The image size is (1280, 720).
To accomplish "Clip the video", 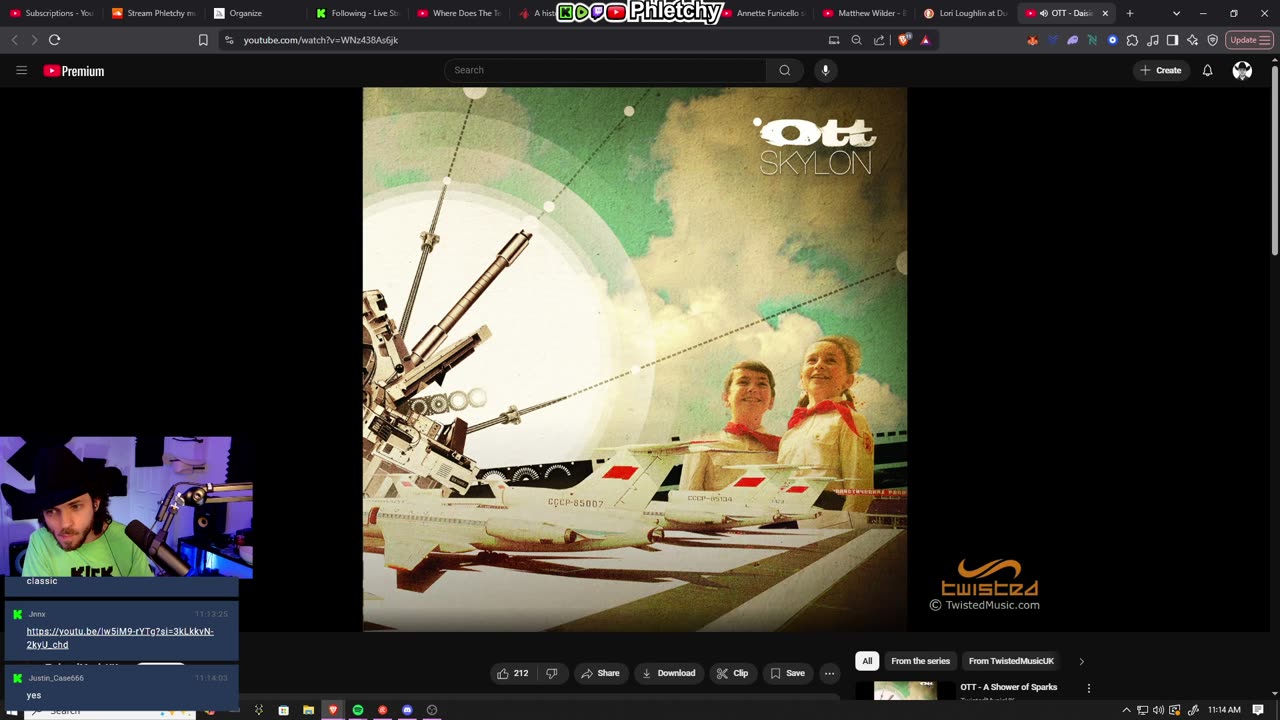I will [x=732, y=673].
